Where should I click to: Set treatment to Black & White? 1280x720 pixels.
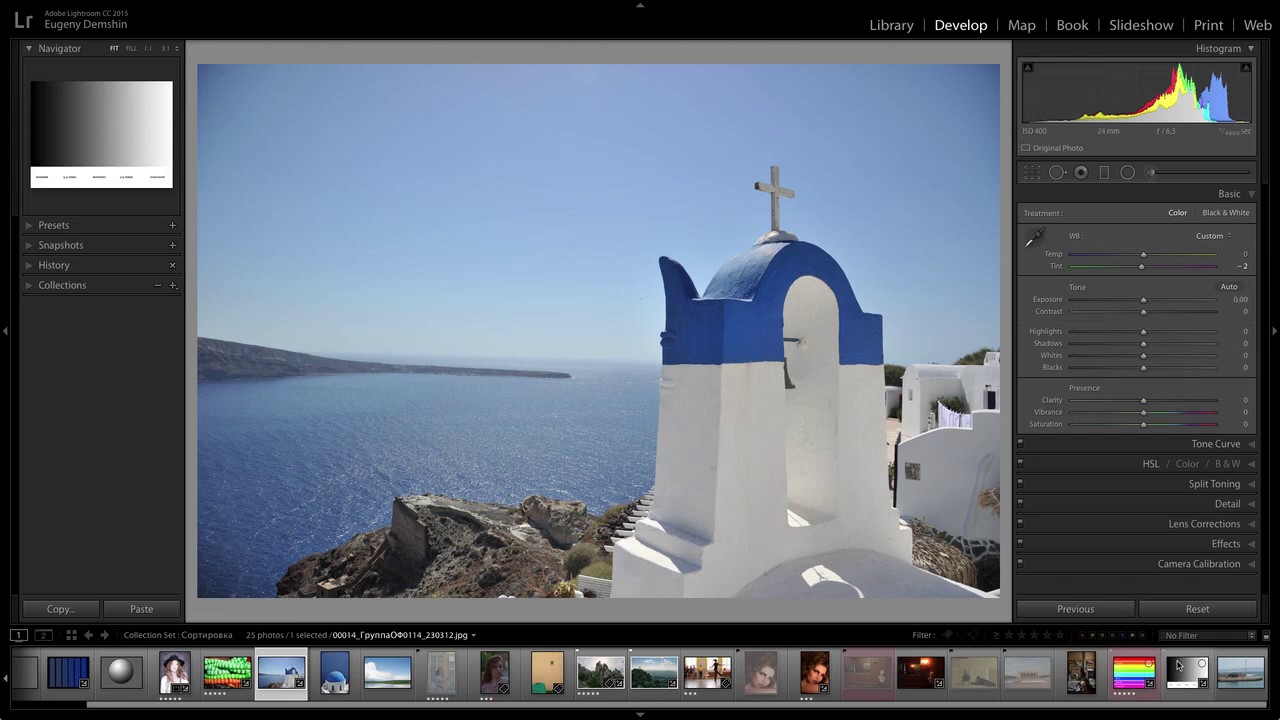[1225, 213]
